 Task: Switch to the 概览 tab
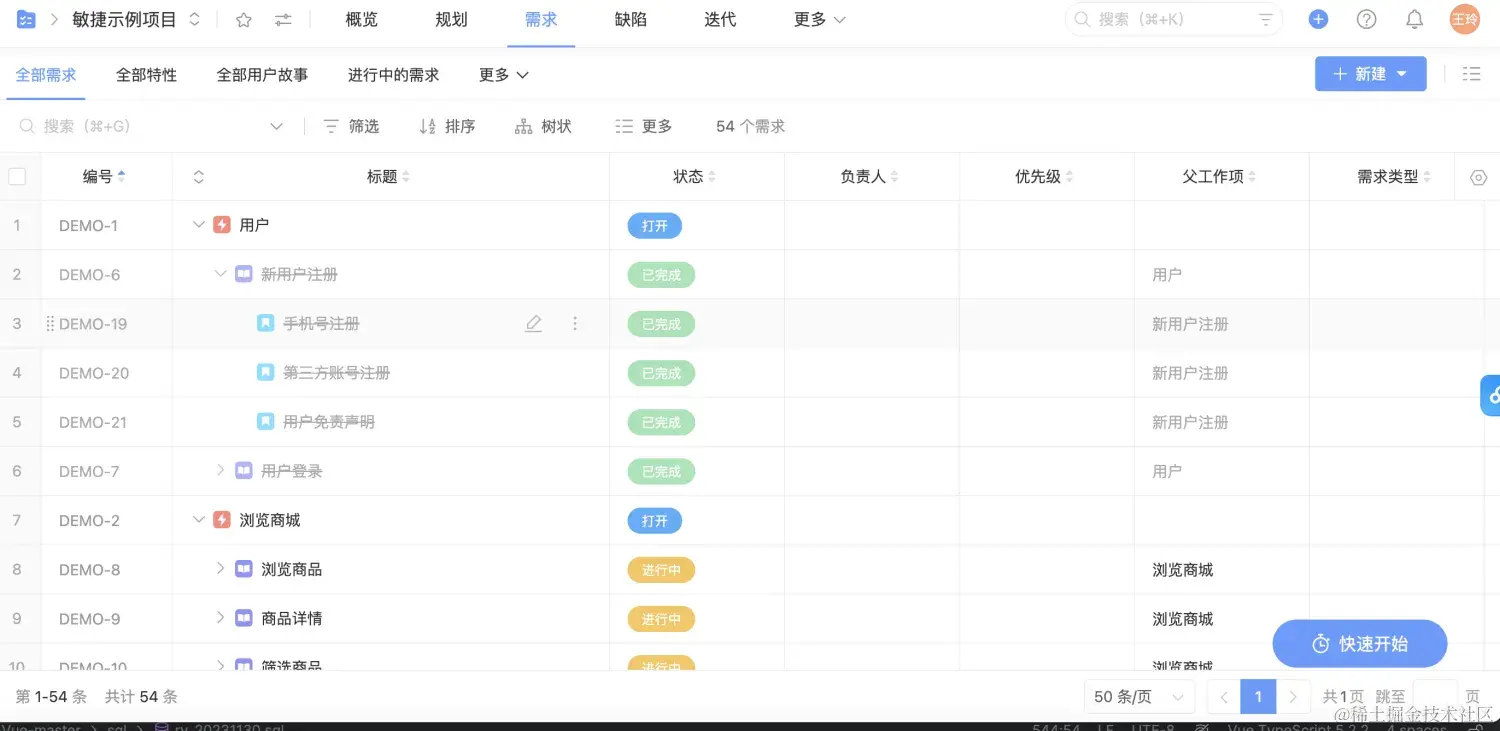pos(361,20)
